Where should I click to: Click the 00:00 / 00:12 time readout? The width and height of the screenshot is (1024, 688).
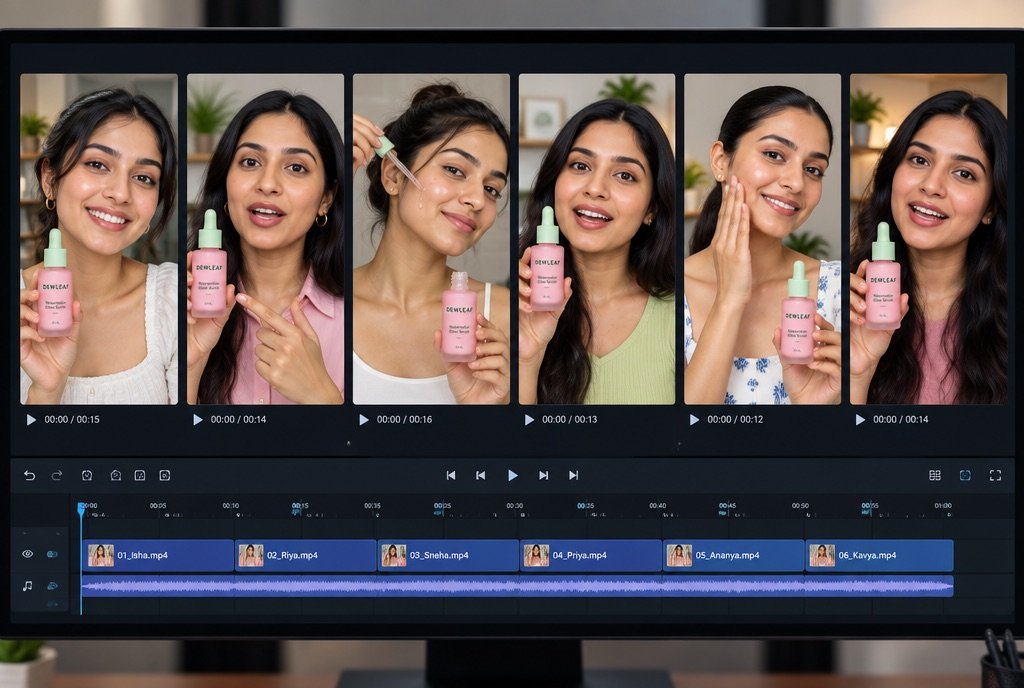coord(735,420)
